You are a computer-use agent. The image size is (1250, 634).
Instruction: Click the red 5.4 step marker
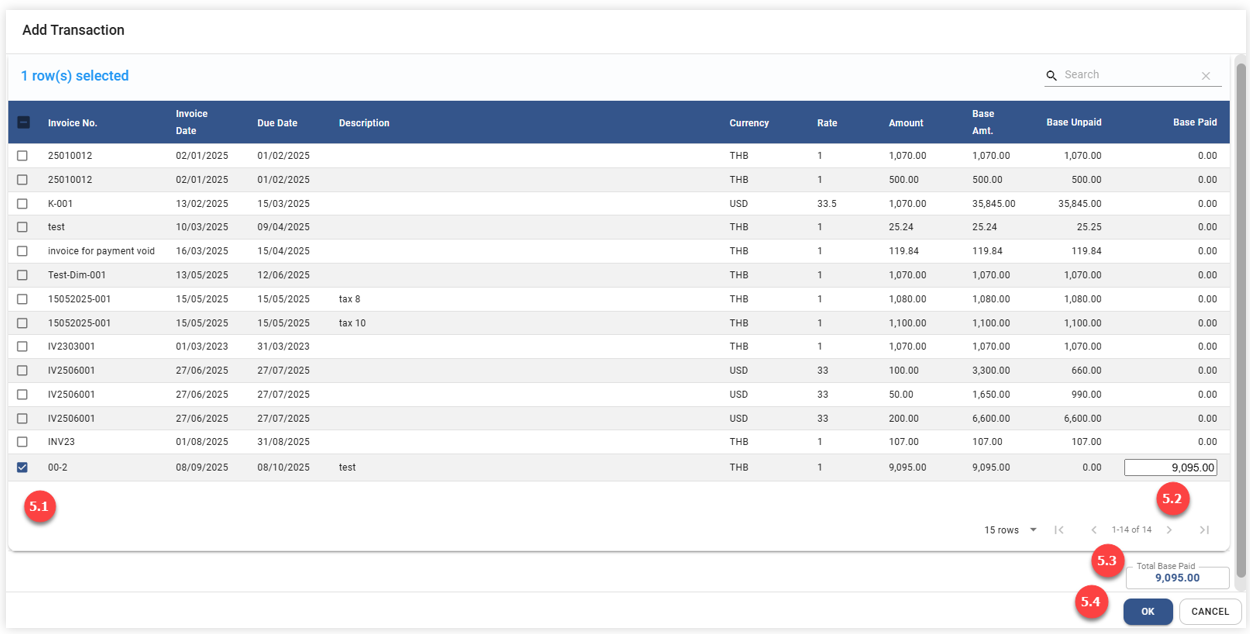coord(1092,603)
